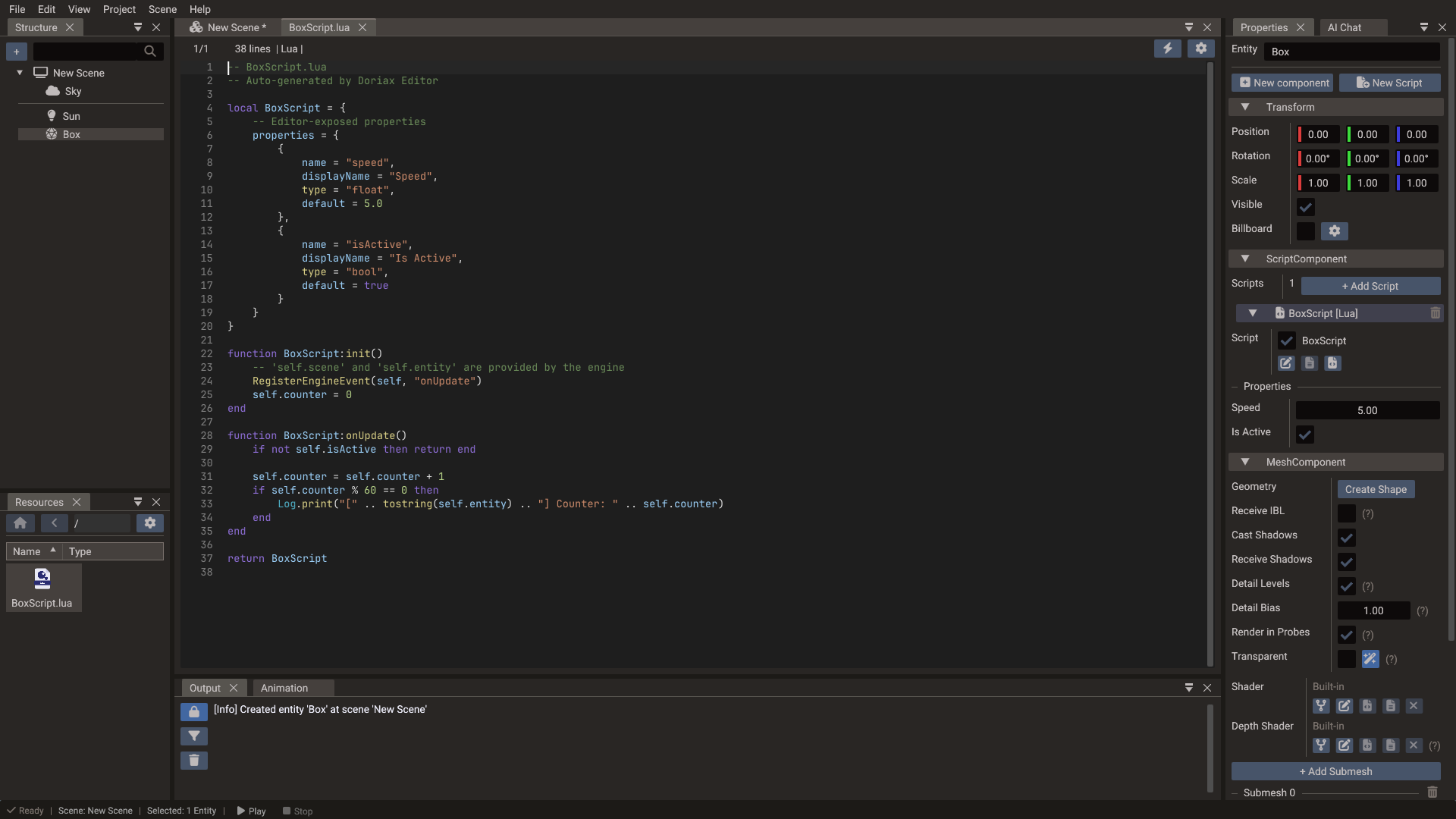Click the search magnifier in Structure panel
1456x819 pixels.
coord(150,52)
